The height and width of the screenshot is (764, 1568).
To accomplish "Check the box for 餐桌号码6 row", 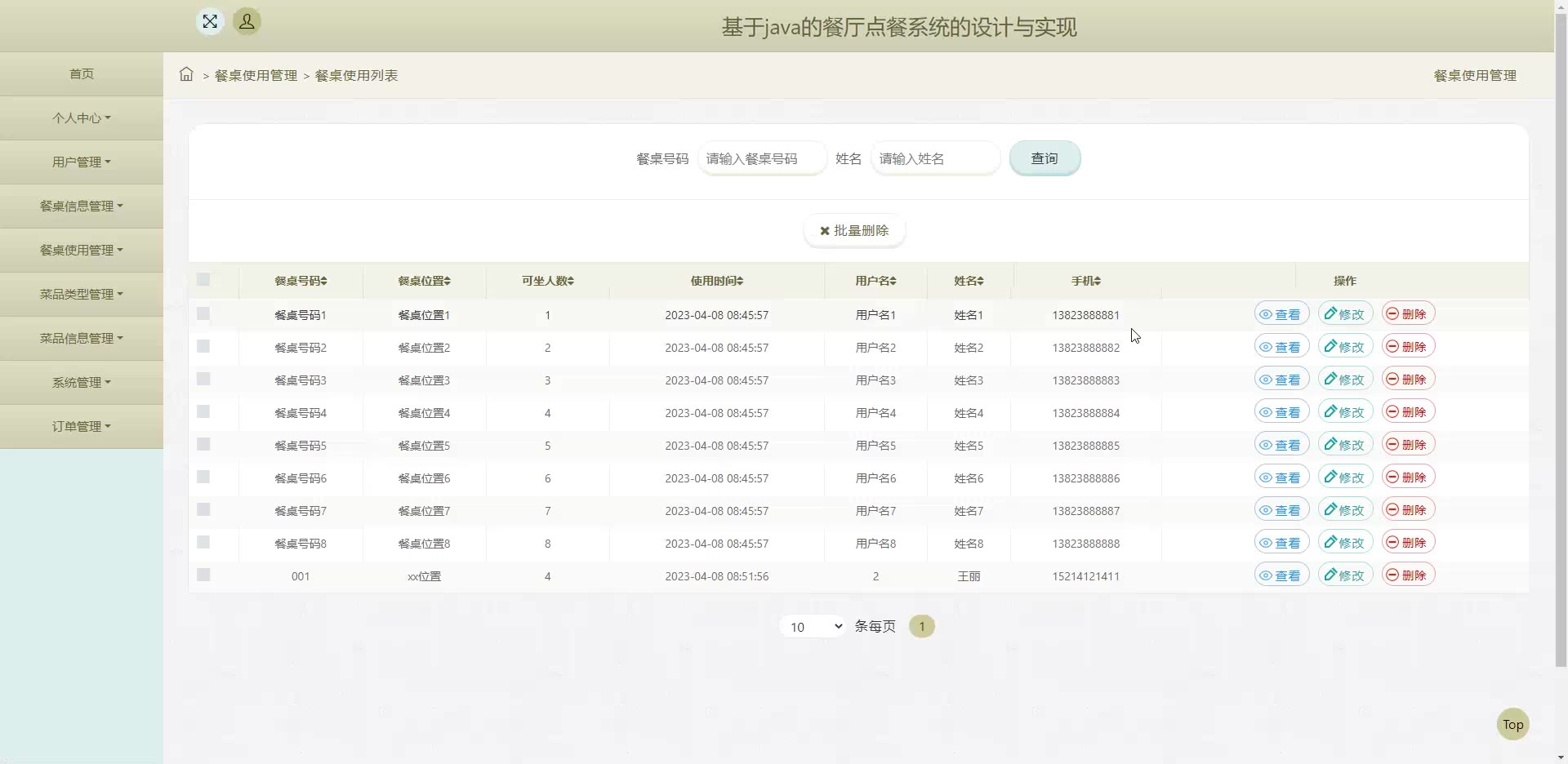I will (203, 477).
